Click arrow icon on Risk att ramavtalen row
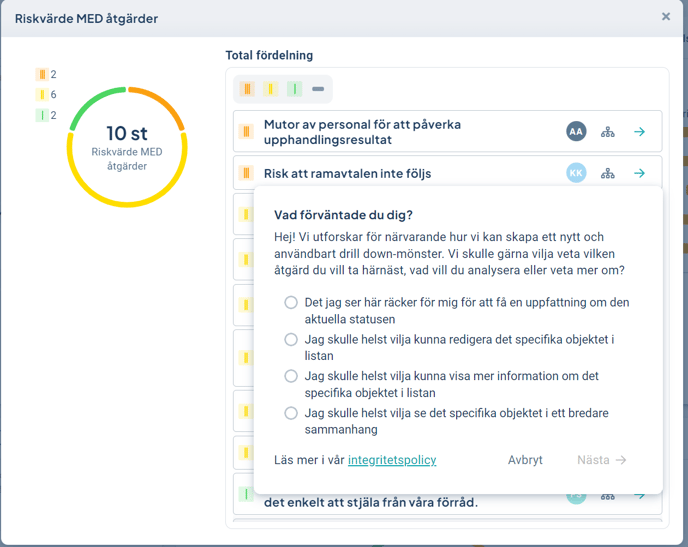Viewport: 688px width, 547px height. (639, 174)
